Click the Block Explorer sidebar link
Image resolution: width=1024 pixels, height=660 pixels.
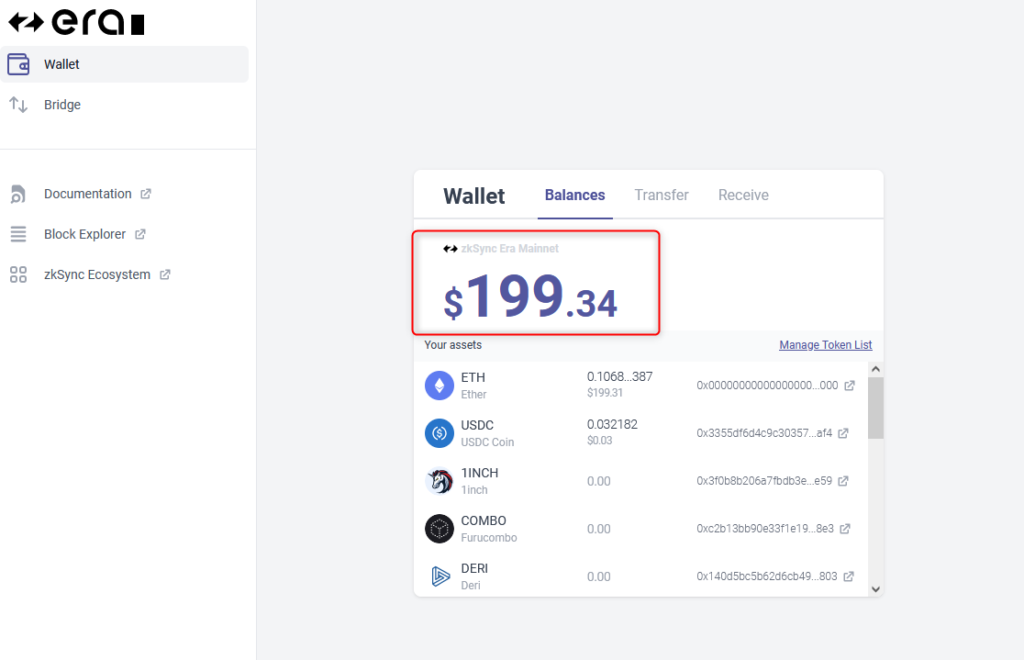(x=84, y=234)
